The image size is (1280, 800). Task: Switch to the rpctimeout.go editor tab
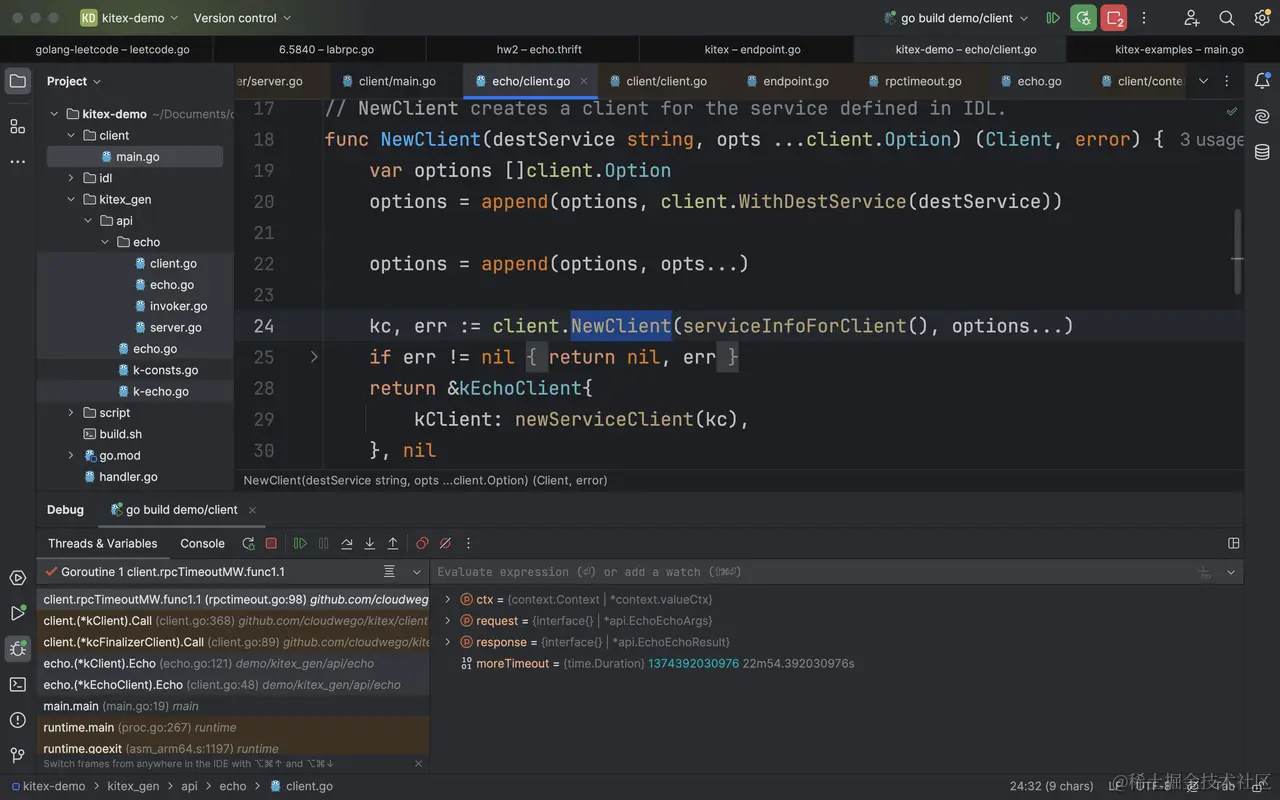coord(922,81)
